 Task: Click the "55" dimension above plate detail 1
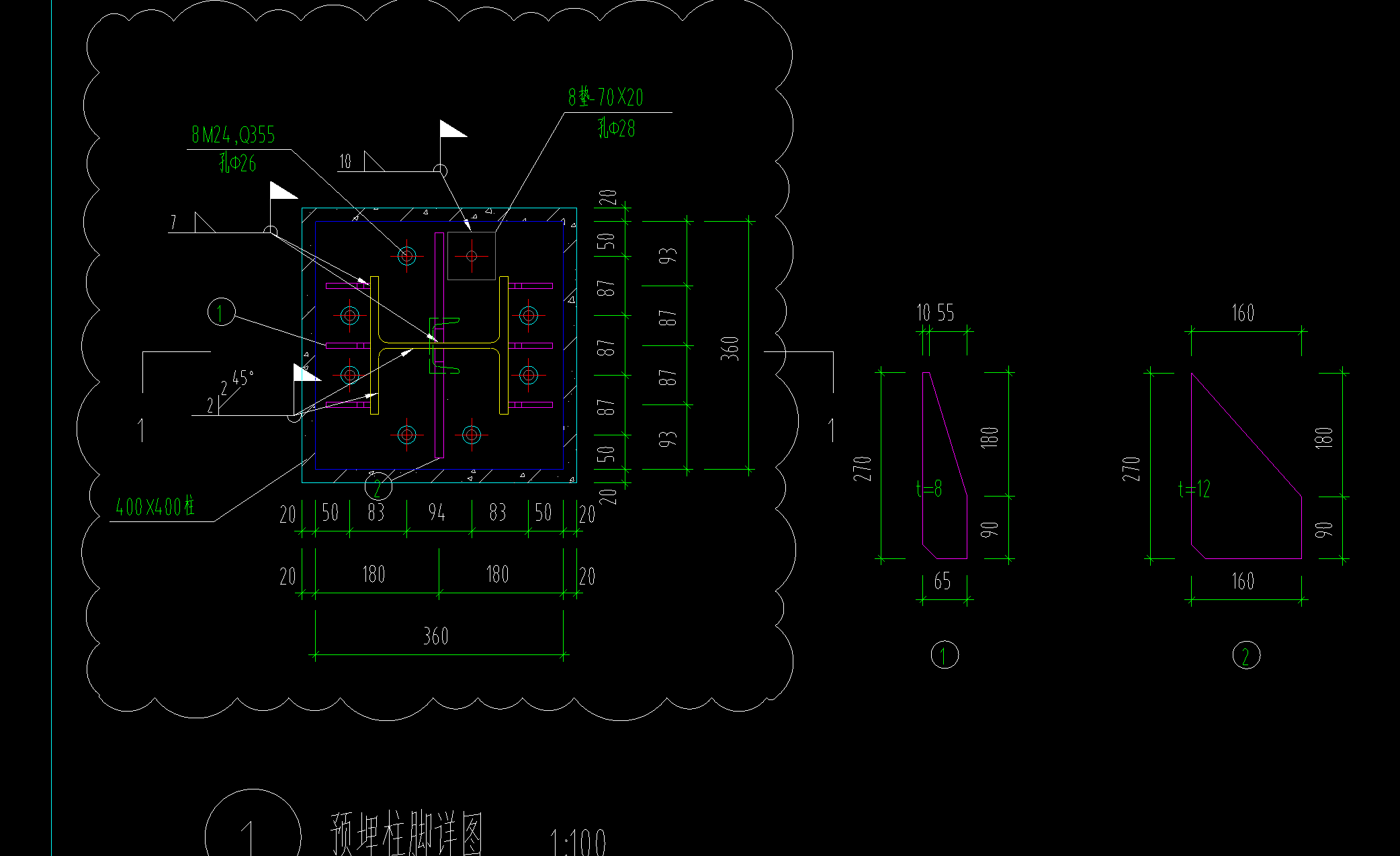click(946, 312)
